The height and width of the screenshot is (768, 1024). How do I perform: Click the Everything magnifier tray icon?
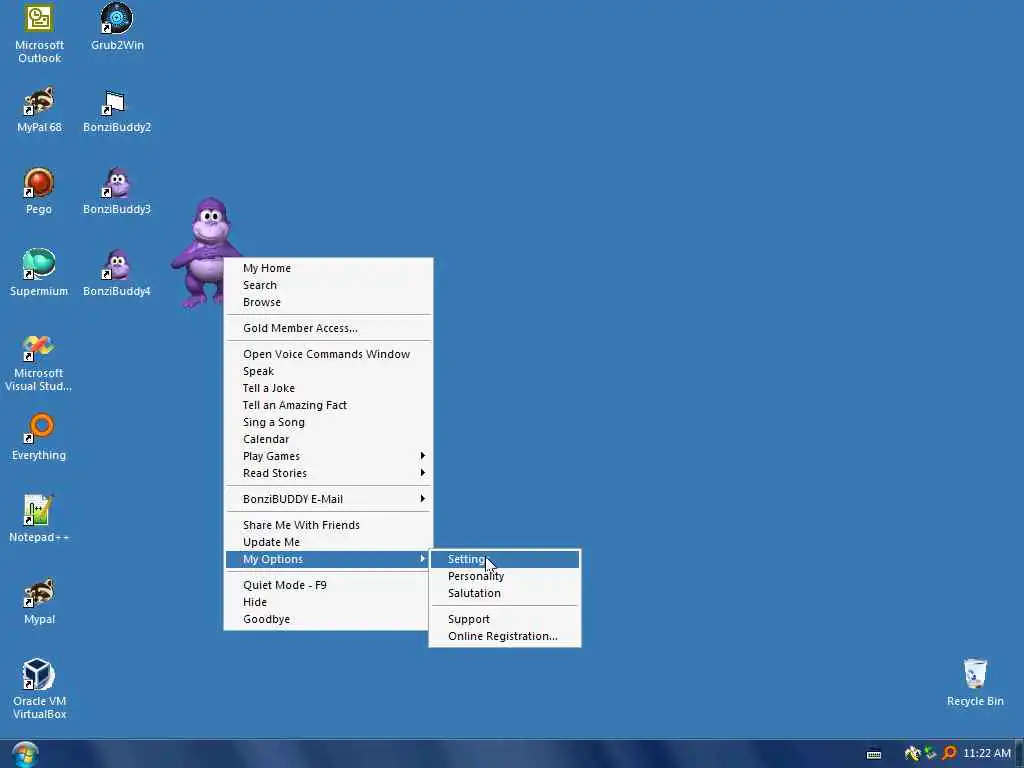950,754
